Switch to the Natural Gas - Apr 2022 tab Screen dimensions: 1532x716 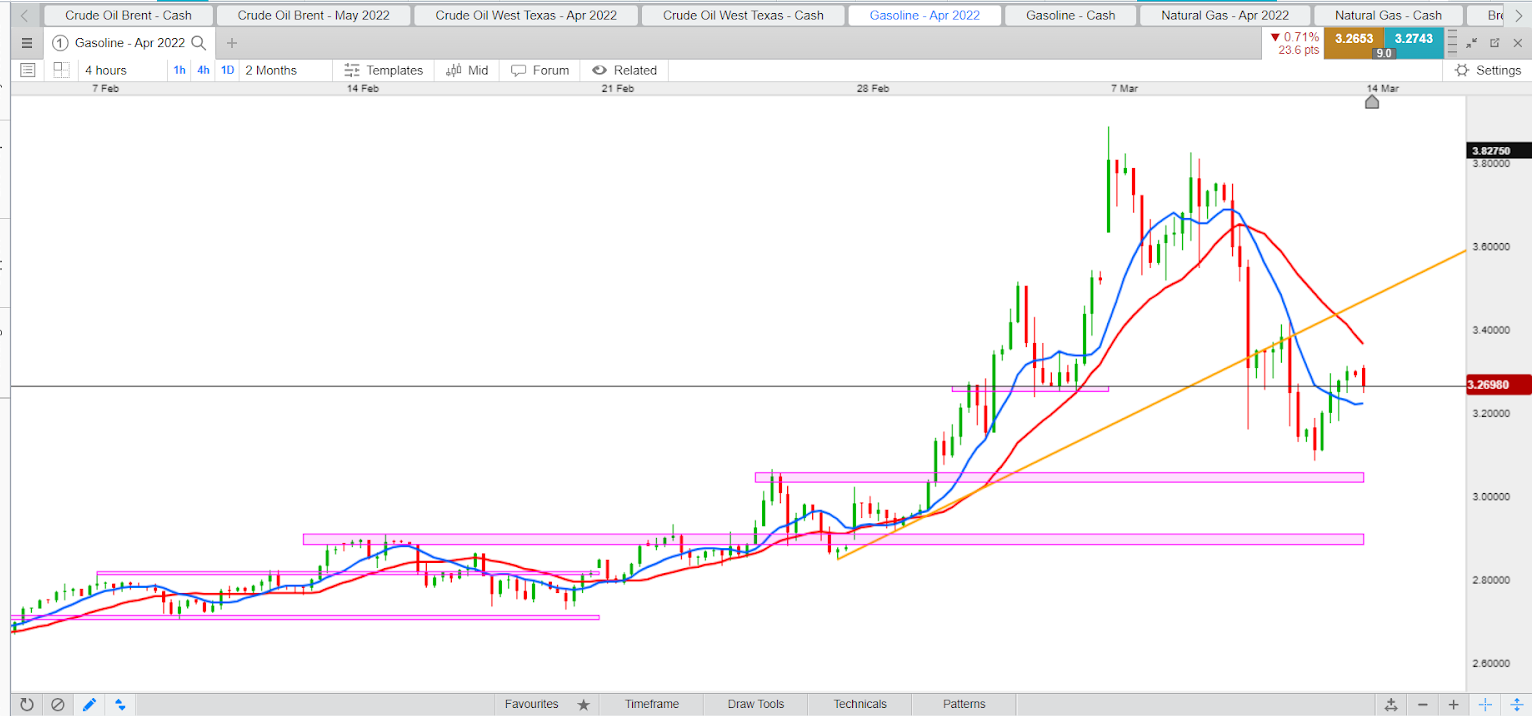click(1226, 15)
